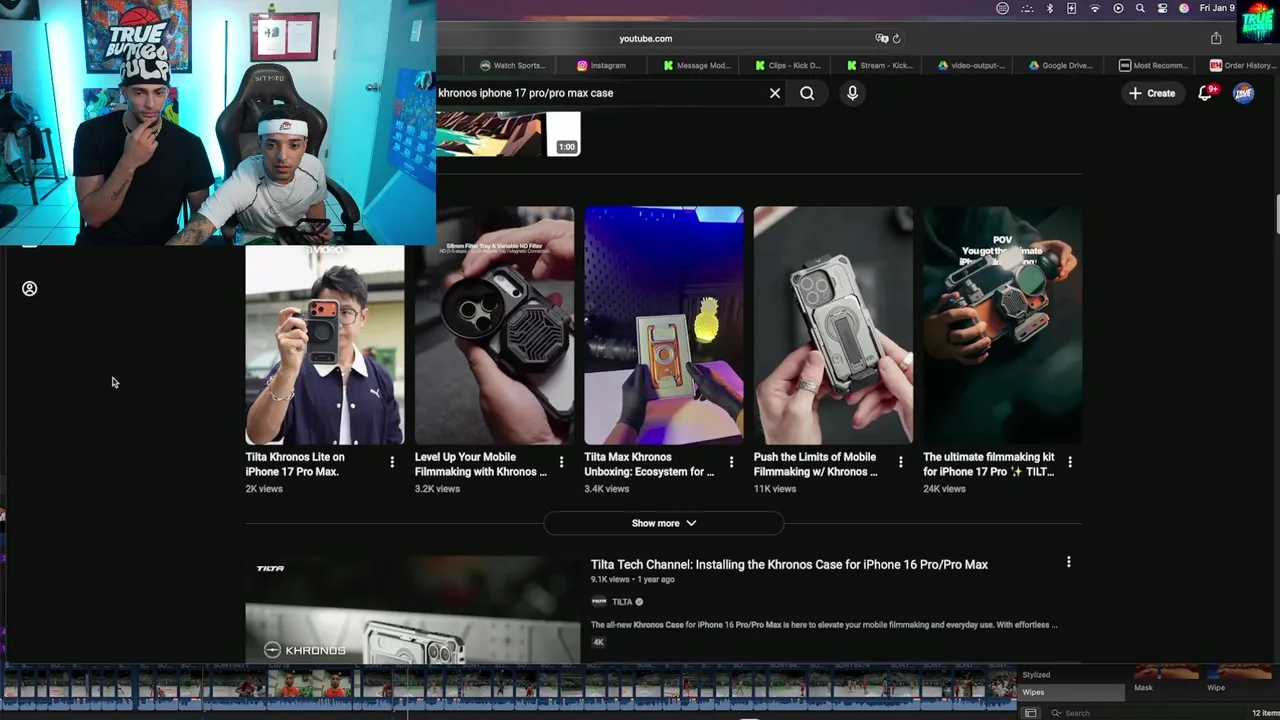The width and height of the screenshot is (1280, 720).
Task: Open the You icon in YouTube sidebar
Action: click(29, 289)
